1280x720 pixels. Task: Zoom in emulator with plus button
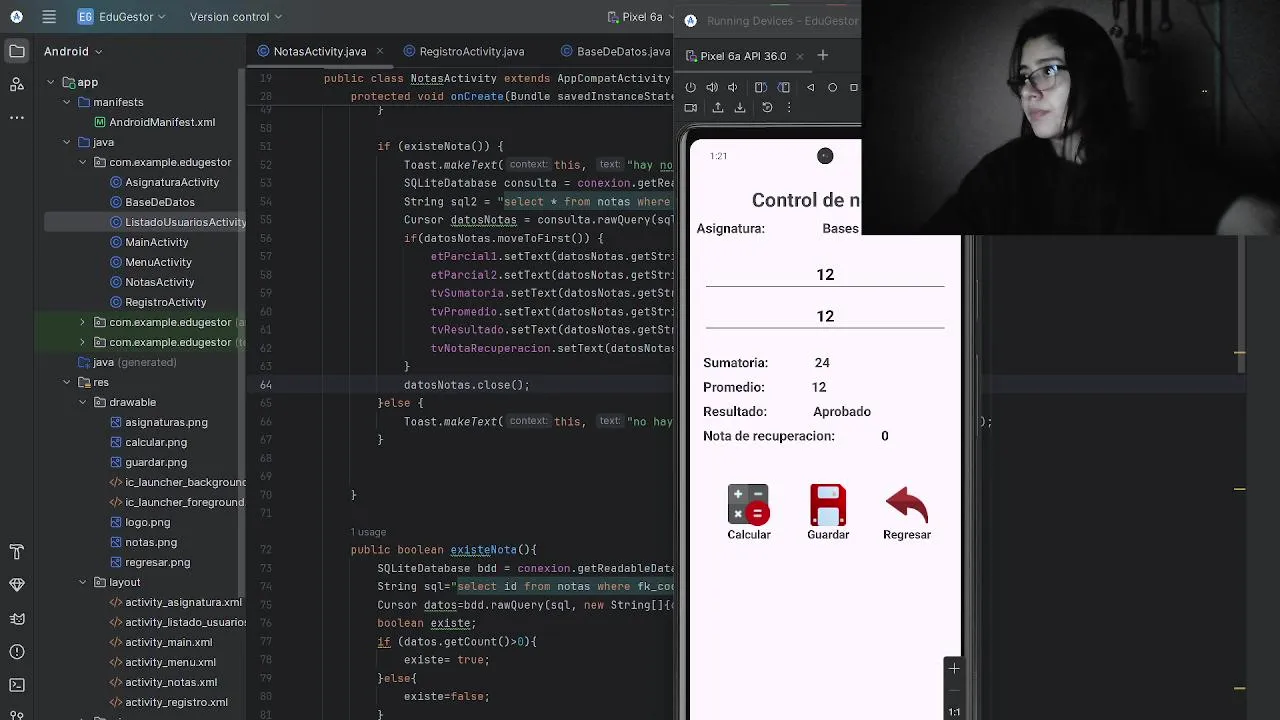954,668
